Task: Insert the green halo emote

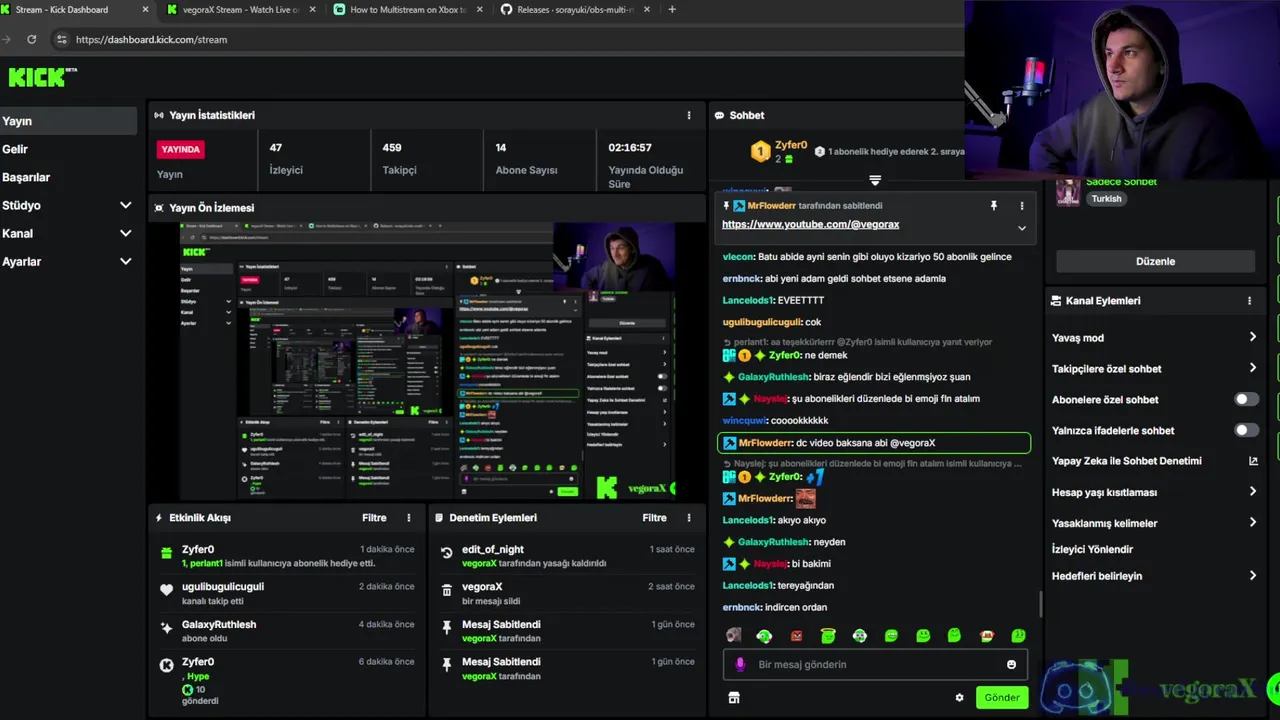Action: click(x=828, y=636)
